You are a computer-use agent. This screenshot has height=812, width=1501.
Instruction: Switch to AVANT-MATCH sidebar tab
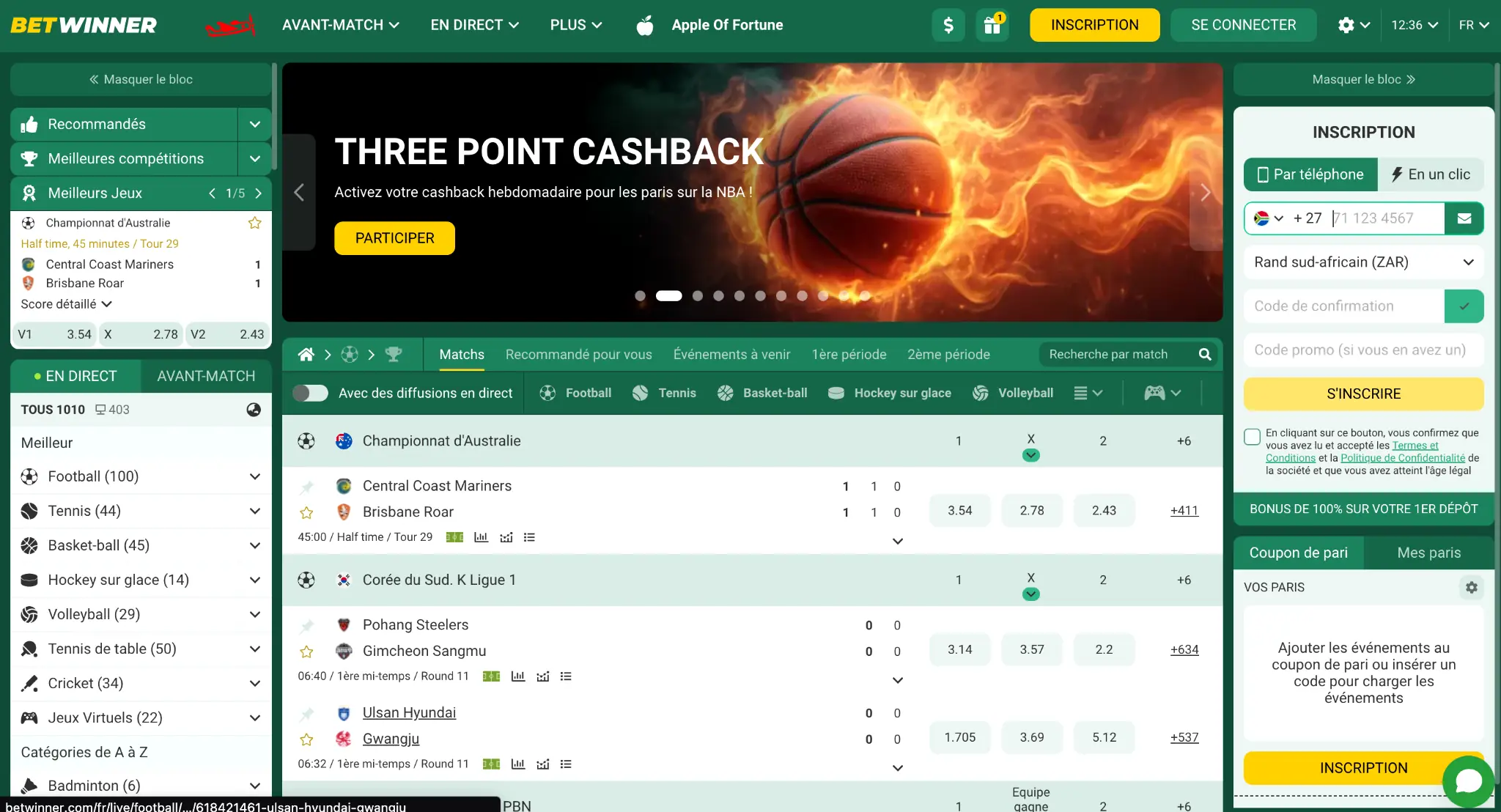click(206, 376)
